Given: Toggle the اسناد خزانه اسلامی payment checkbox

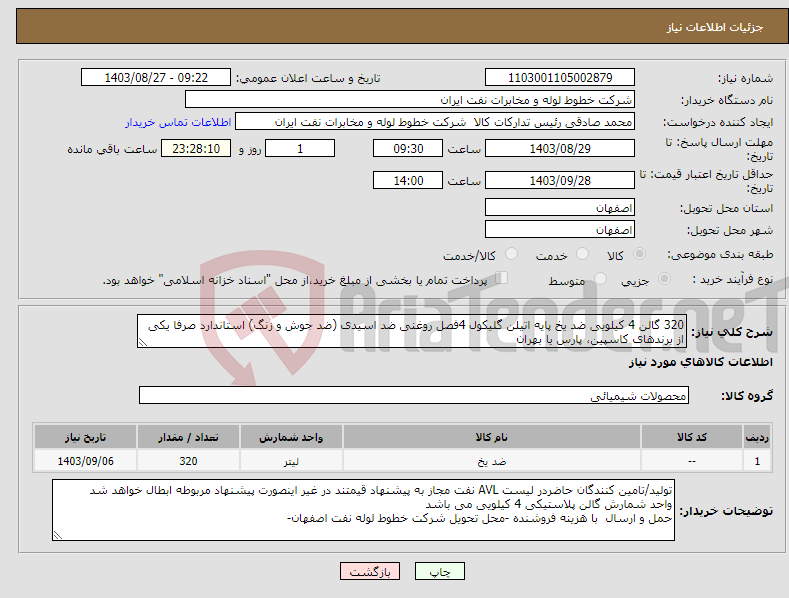Looking at the screenshot, I should [501, 278].
